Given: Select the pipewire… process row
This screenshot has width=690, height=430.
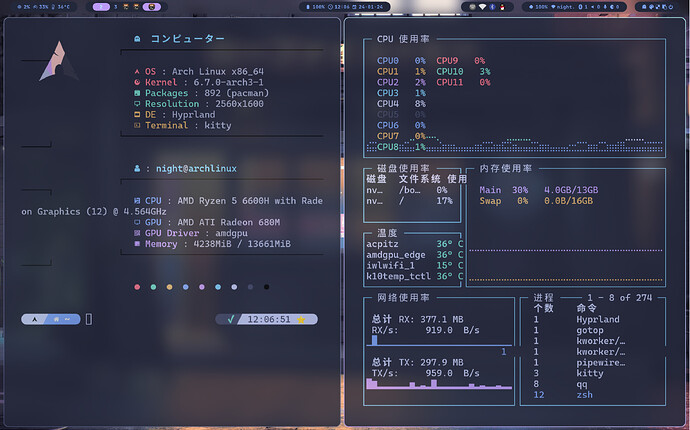Looking at the screenshot, I should pos(580,362).
